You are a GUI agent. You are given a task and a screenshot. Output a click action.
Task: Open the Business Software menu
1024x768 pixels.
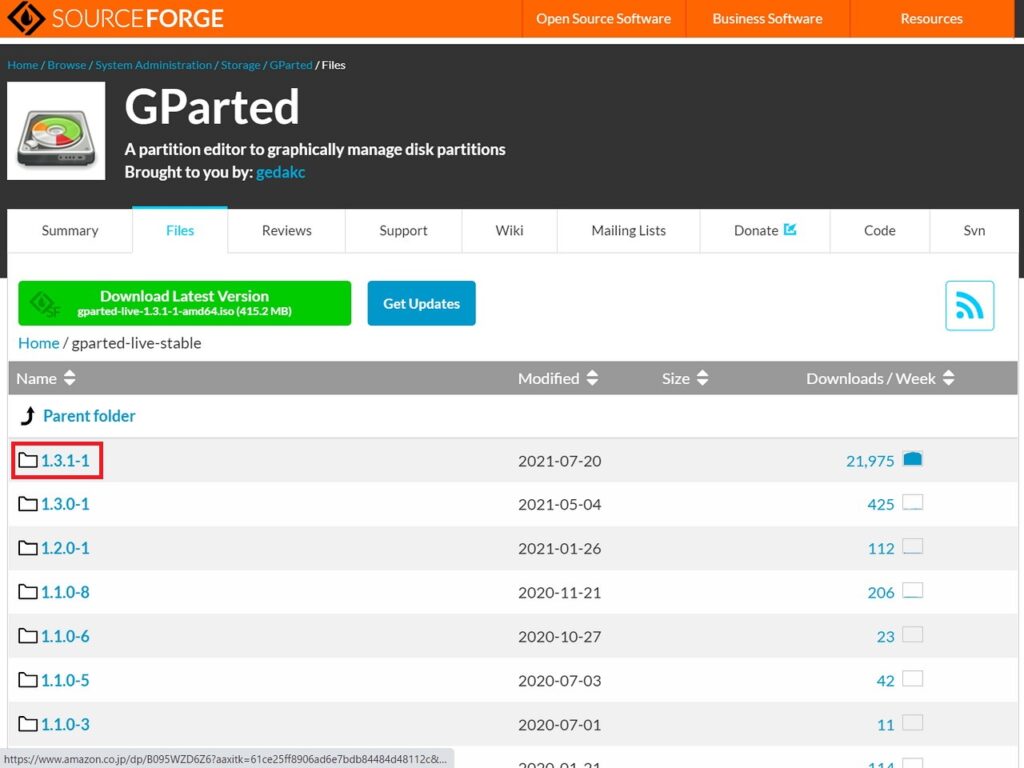click(767, 18)
